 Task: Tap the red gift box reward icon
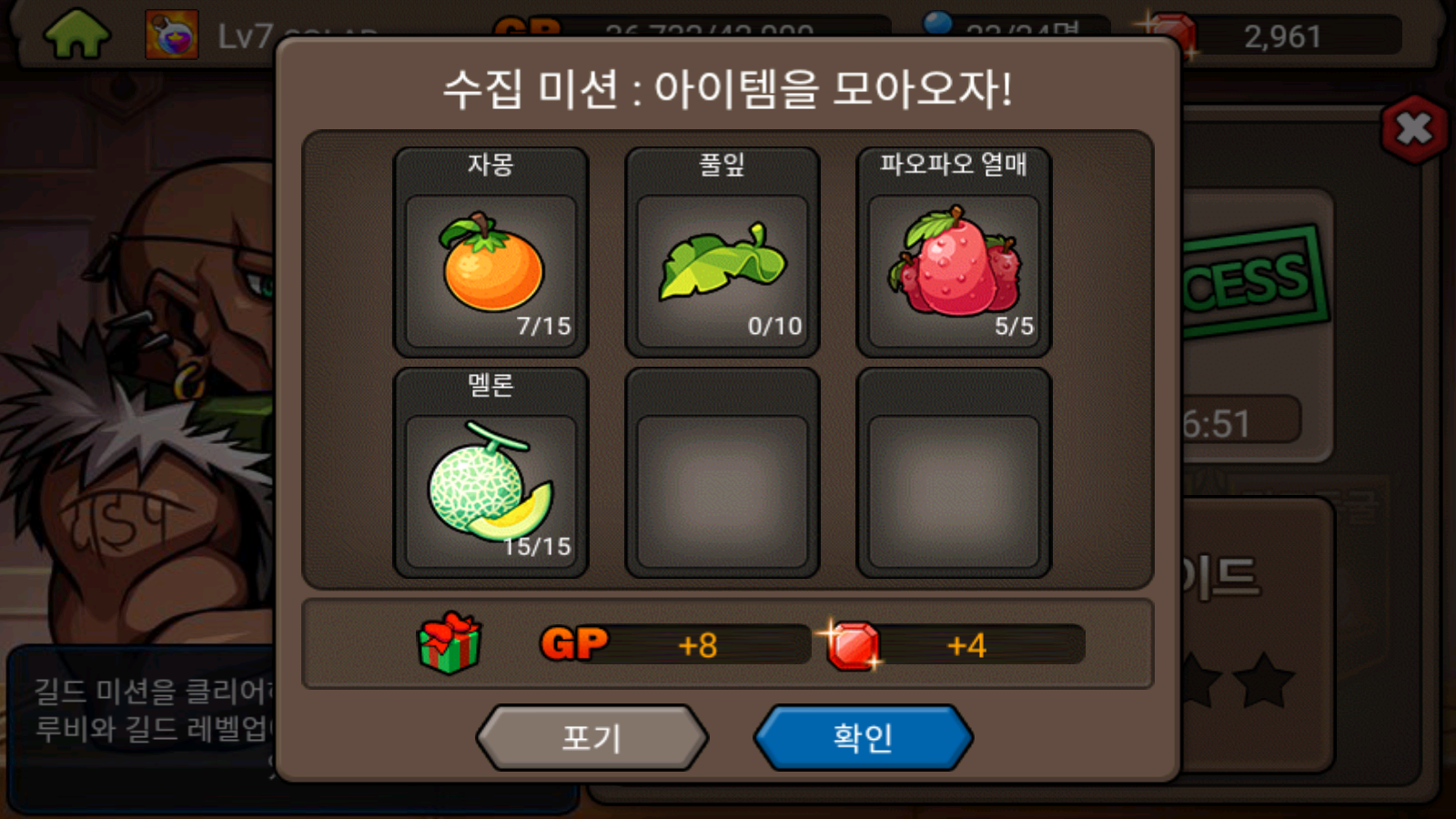coord(449,643)
